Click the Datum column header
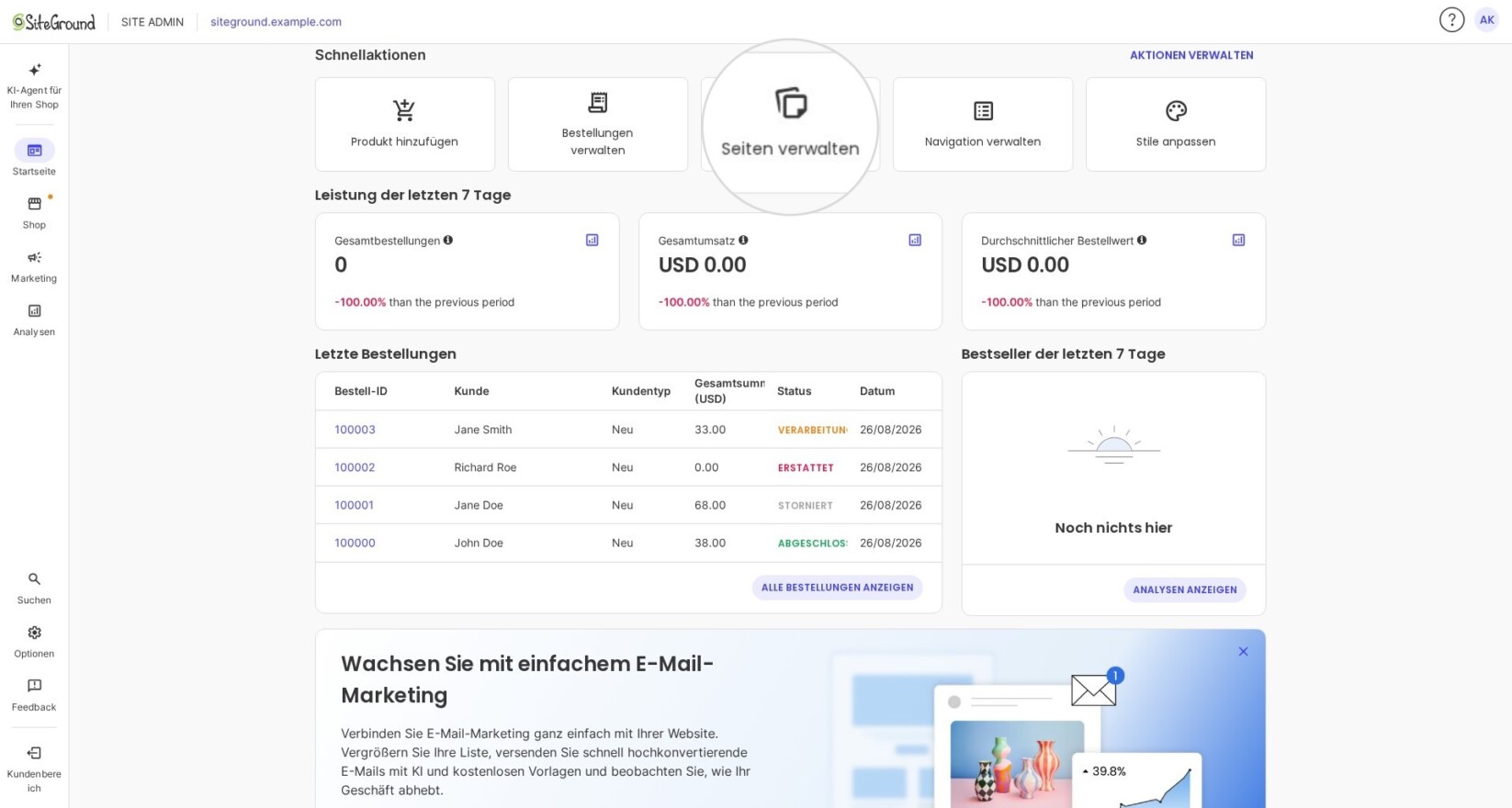This screenshot has height=808, width=1512. pos(877,391)
